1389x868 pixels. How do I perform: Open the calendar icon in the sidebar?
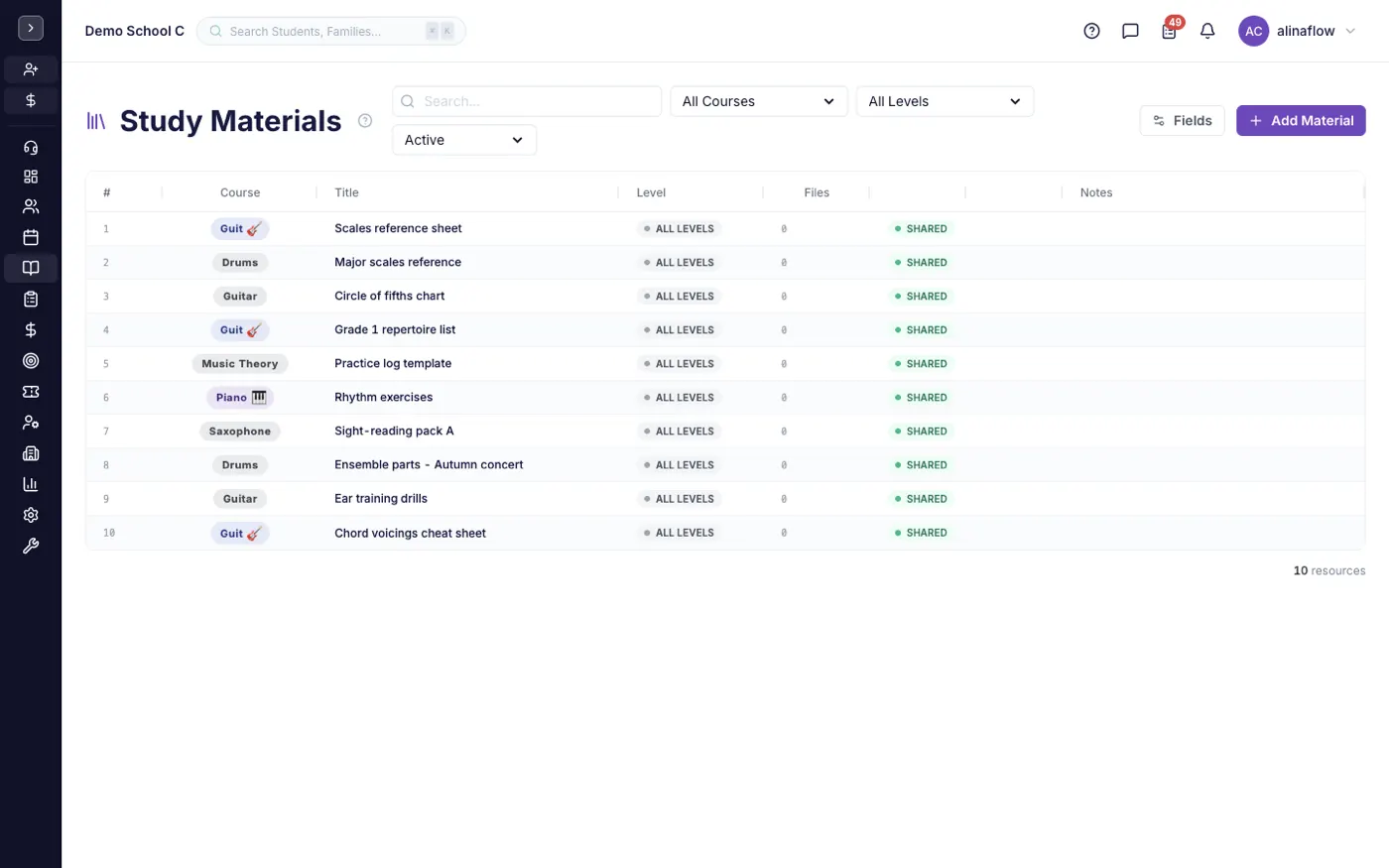point(31,237)
